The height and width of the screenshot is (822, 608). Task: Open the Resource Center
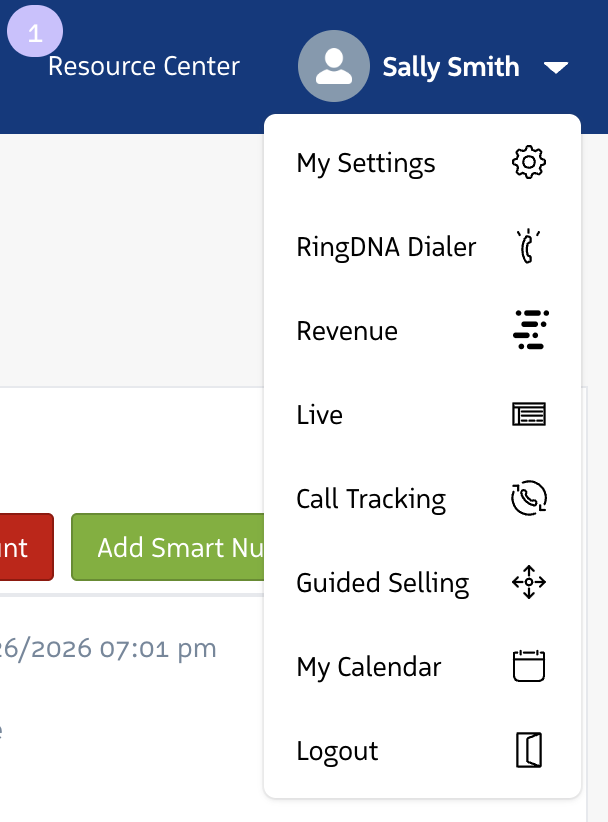(144, 66)
